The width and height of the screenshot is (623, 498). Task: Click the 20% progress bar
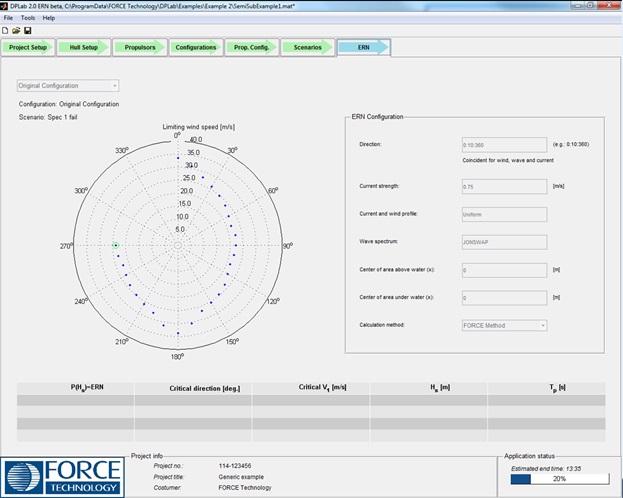(560, 479)
